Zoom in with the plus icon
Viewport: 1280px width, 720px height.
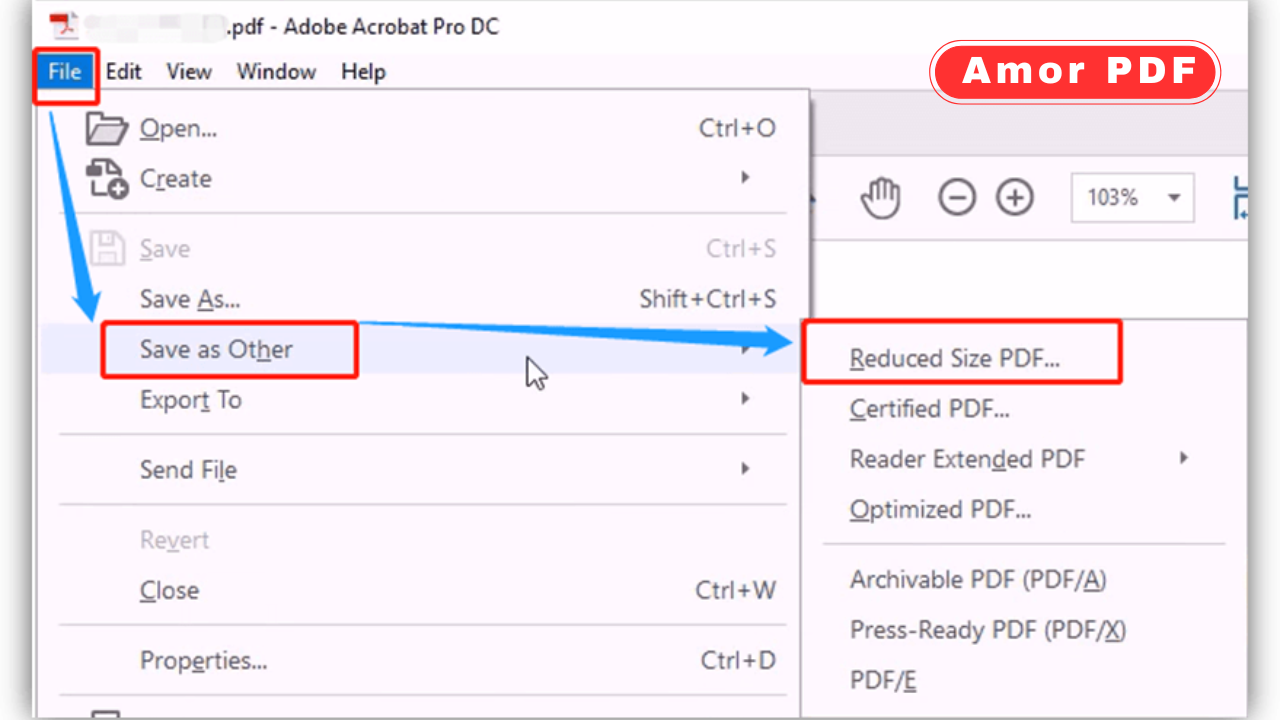[x=1014, y=197]
